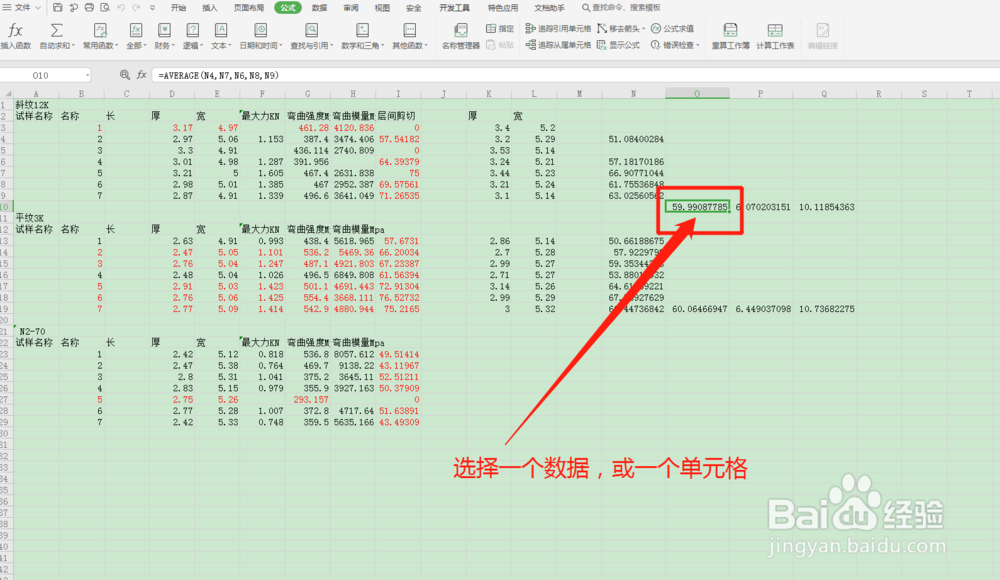The width and height of the screenshot is (1000, 580).
Task: Click Remove Arrows (移去箭头)
Action: [x=621, y=28]
